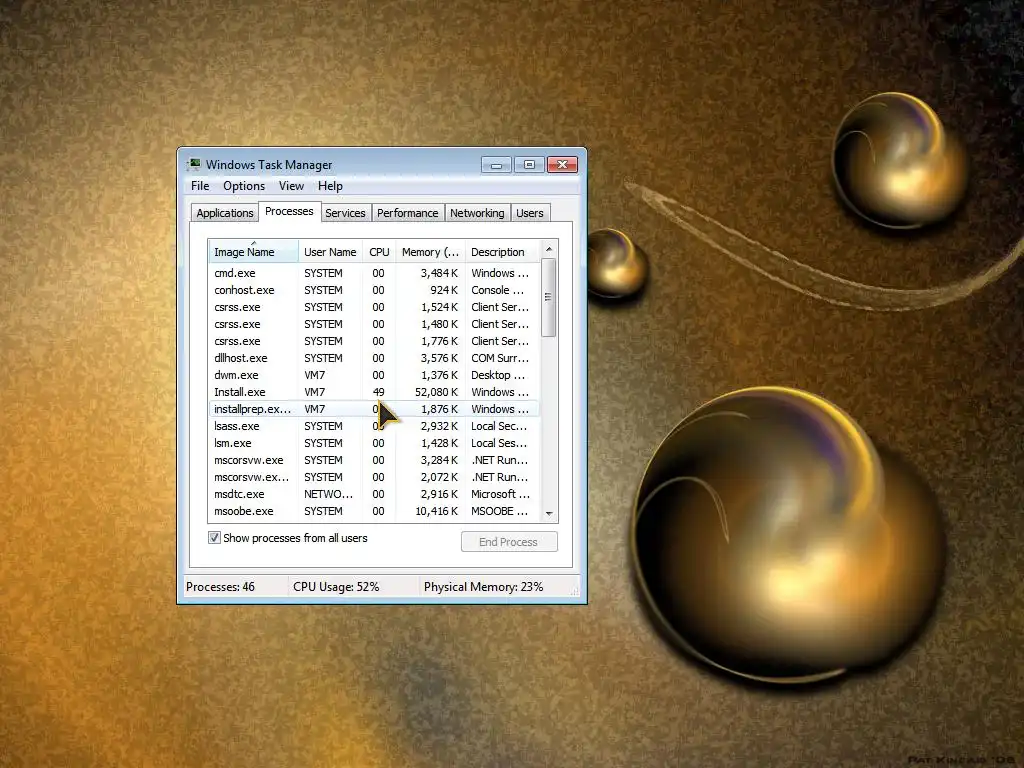Click the Desktop ... description for dwm.exe

(x=498, y=375)
